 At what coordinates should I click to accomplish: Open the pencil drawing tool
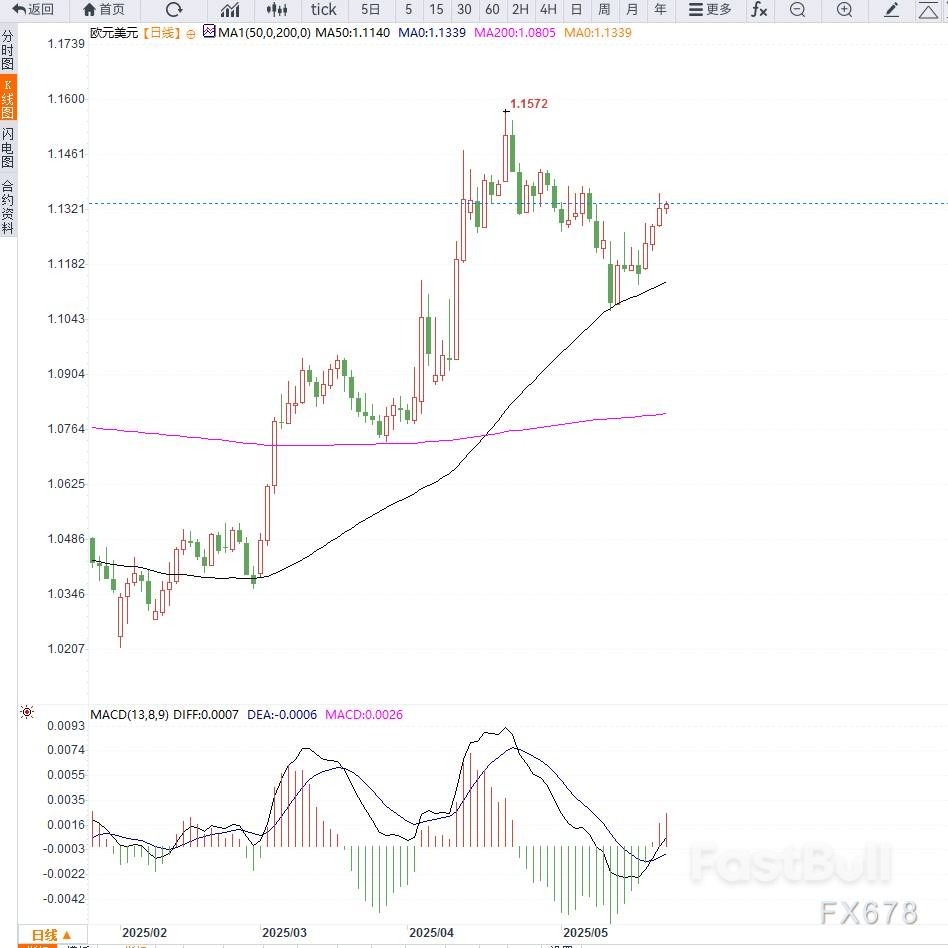pyautogui.click(x=892, y=10)
